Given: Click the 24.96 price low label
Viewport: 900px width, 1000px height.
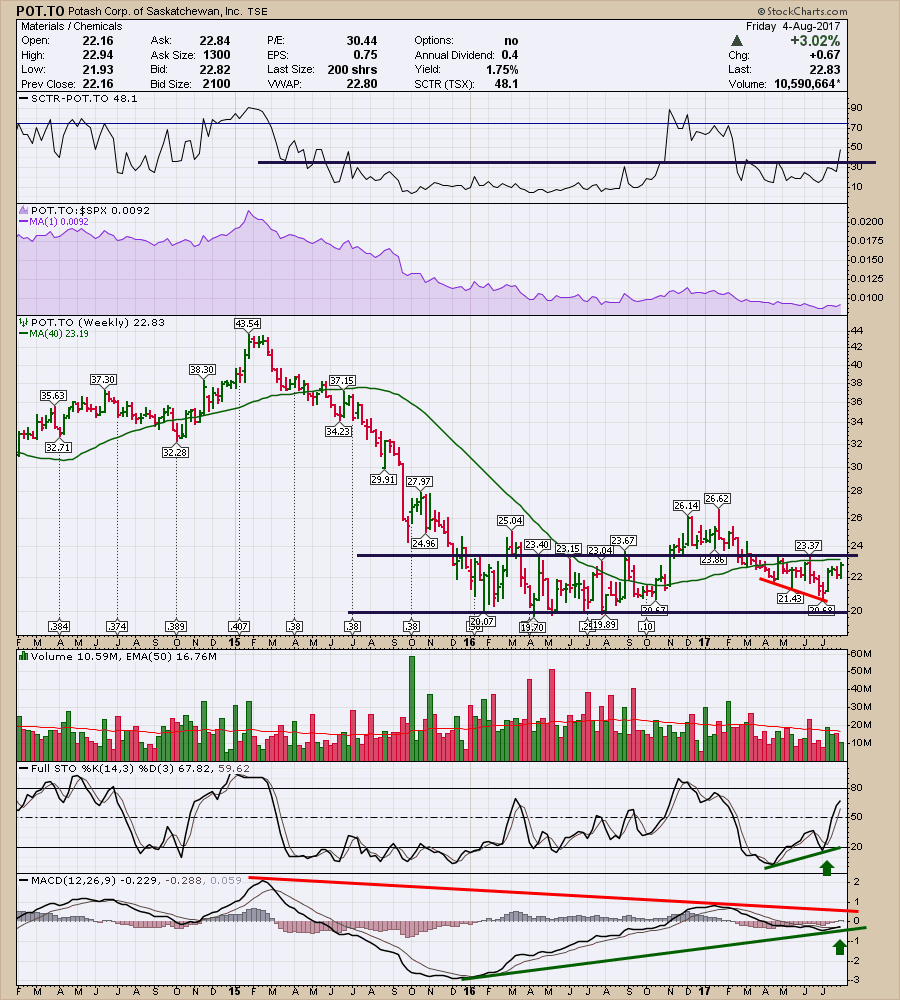Looking at the screenshot, I should coord(424,543).
